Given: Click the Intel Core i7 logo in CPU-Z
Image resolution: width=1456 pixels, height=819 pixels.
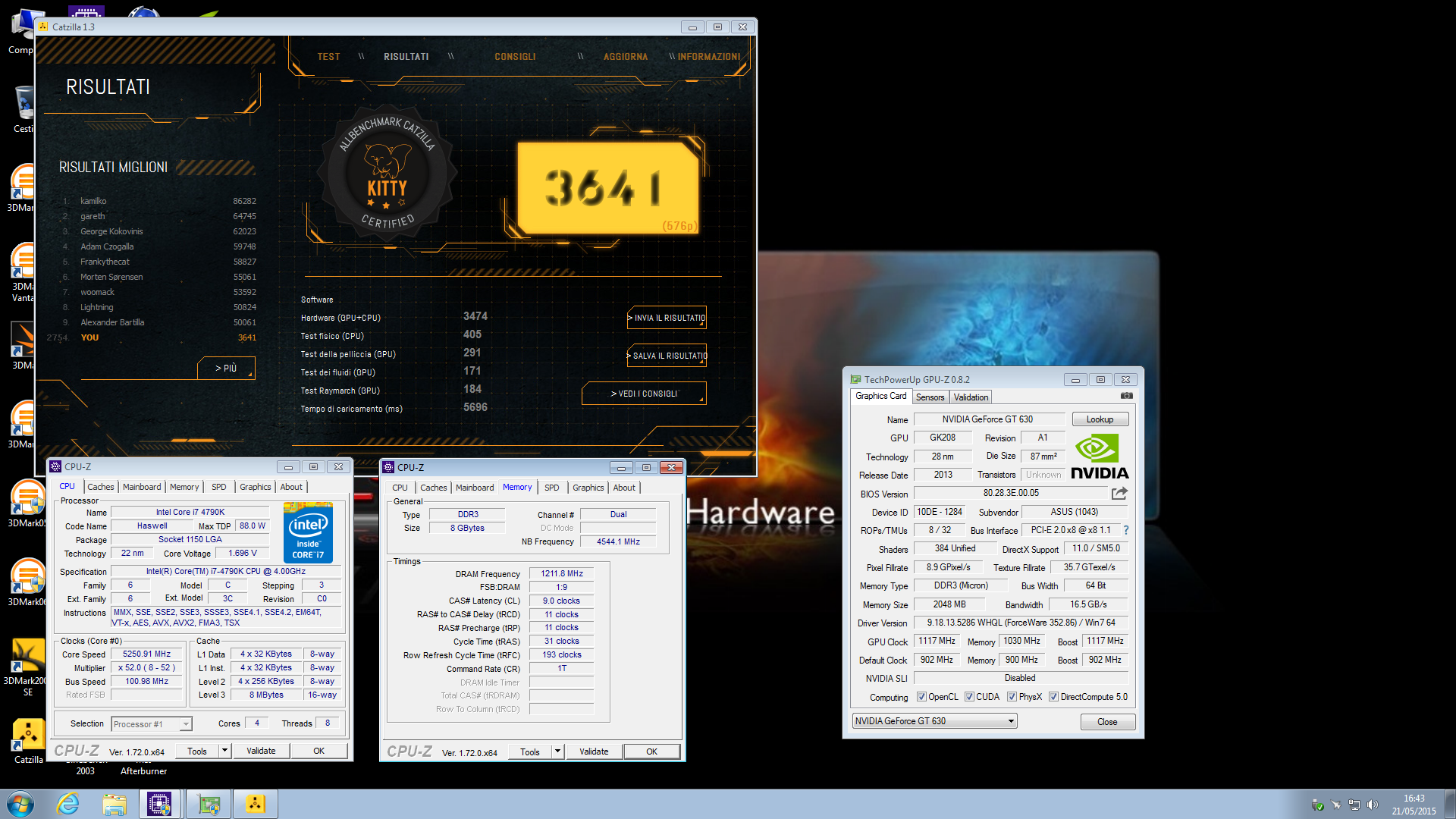Looking at the screenshot, I should 308,532.
